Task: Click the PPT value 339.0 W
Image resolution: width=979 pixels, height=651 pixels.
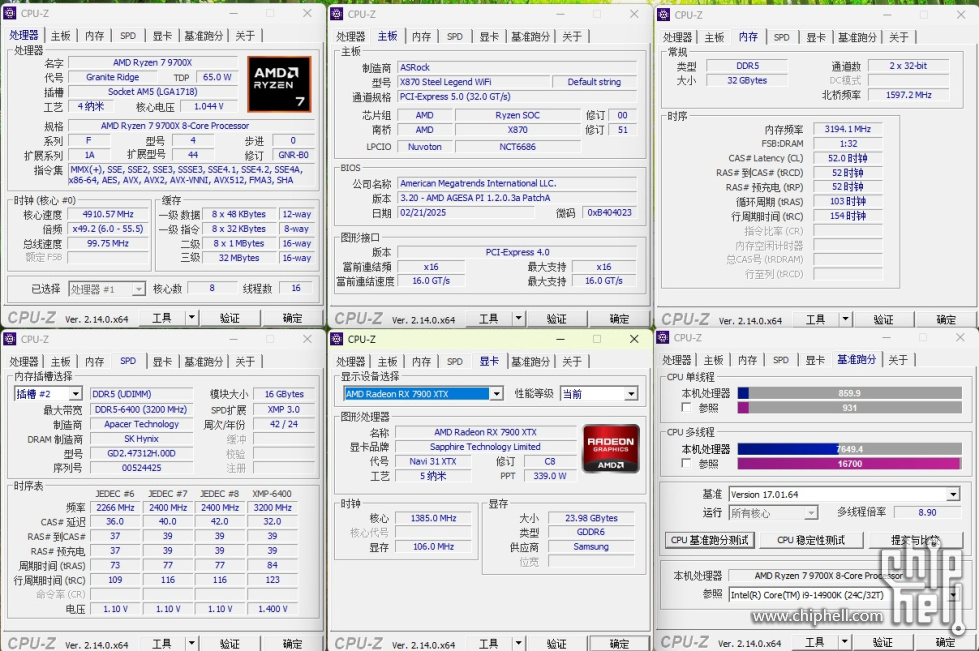Action: pos(549,476)
